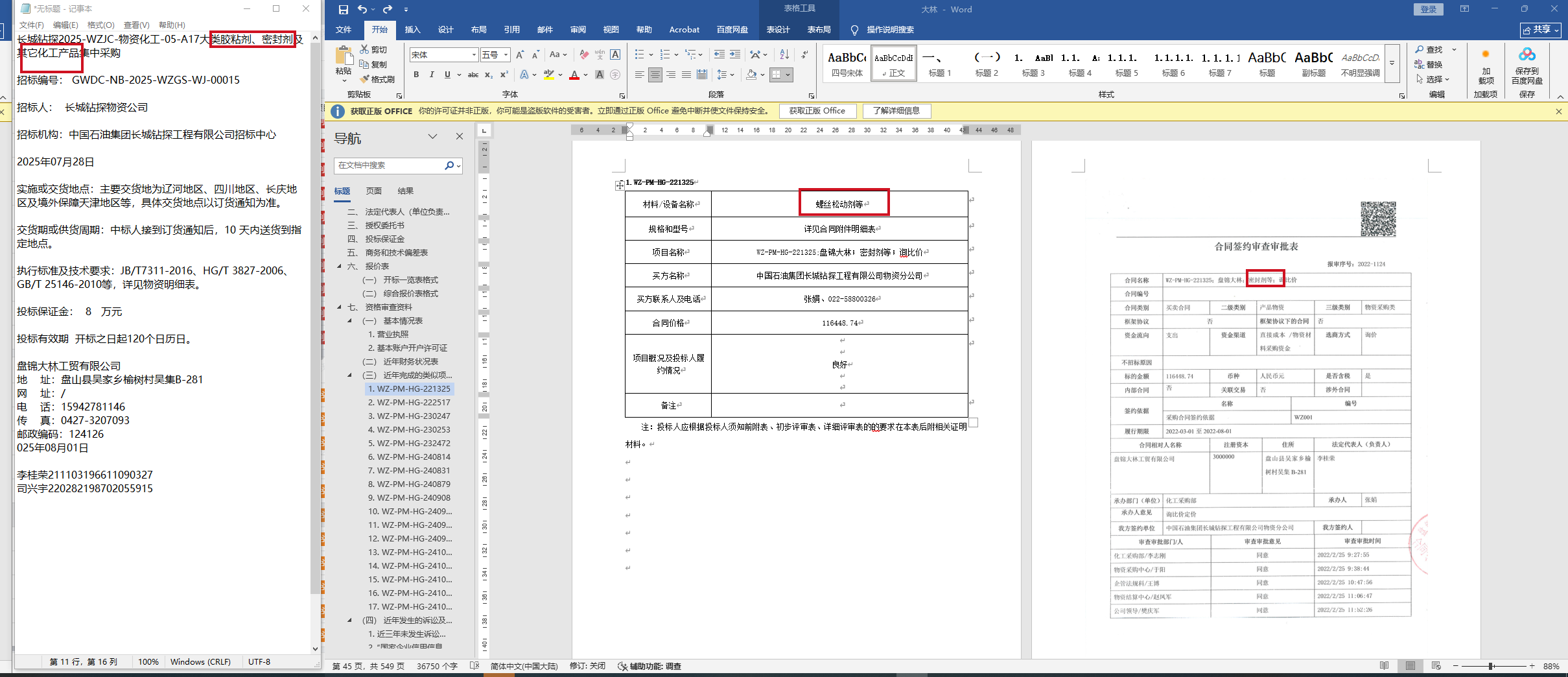The height and width of the screenshot is (677, 1568).
Task: Toggle subscript formatting
Action: (x=489, y=75)
